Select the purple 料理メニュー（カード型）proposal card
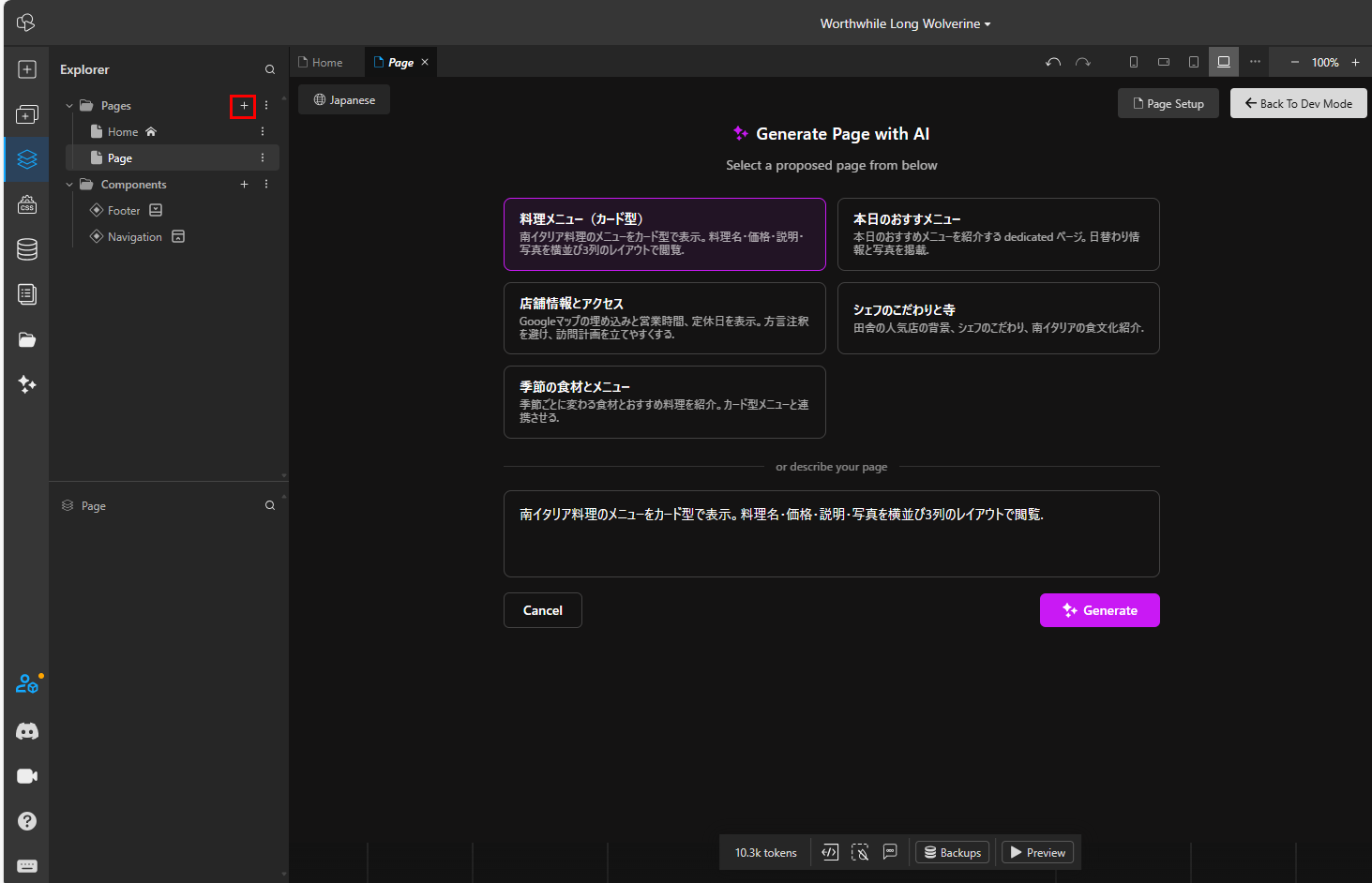 point(664,234)
